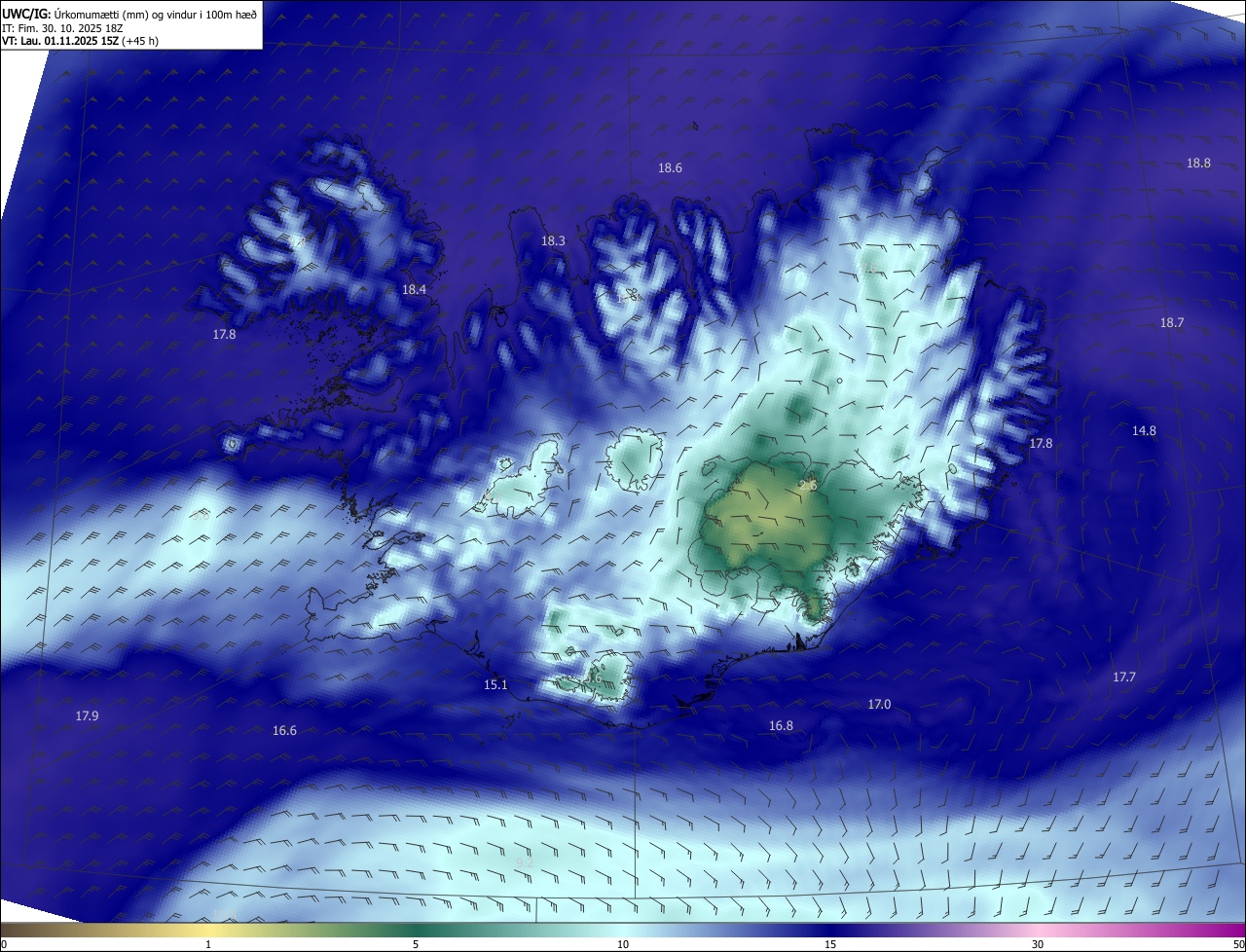Click the 16.6 value in the southwest
The height and width of the screenshot is (952, 1246).
point(284,730)
